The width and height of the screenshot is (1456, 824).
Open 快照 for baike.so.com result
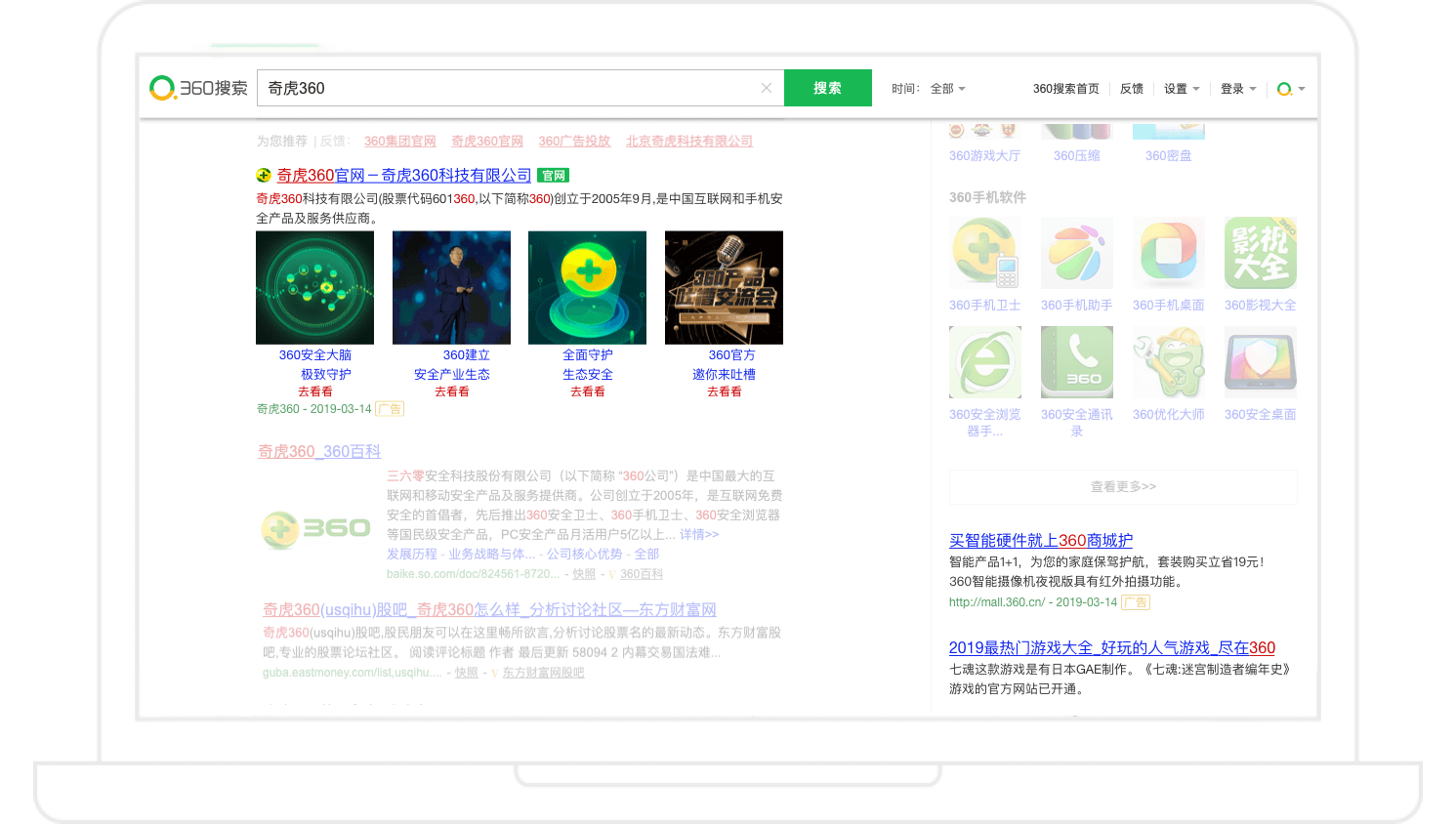coord(584,574)
